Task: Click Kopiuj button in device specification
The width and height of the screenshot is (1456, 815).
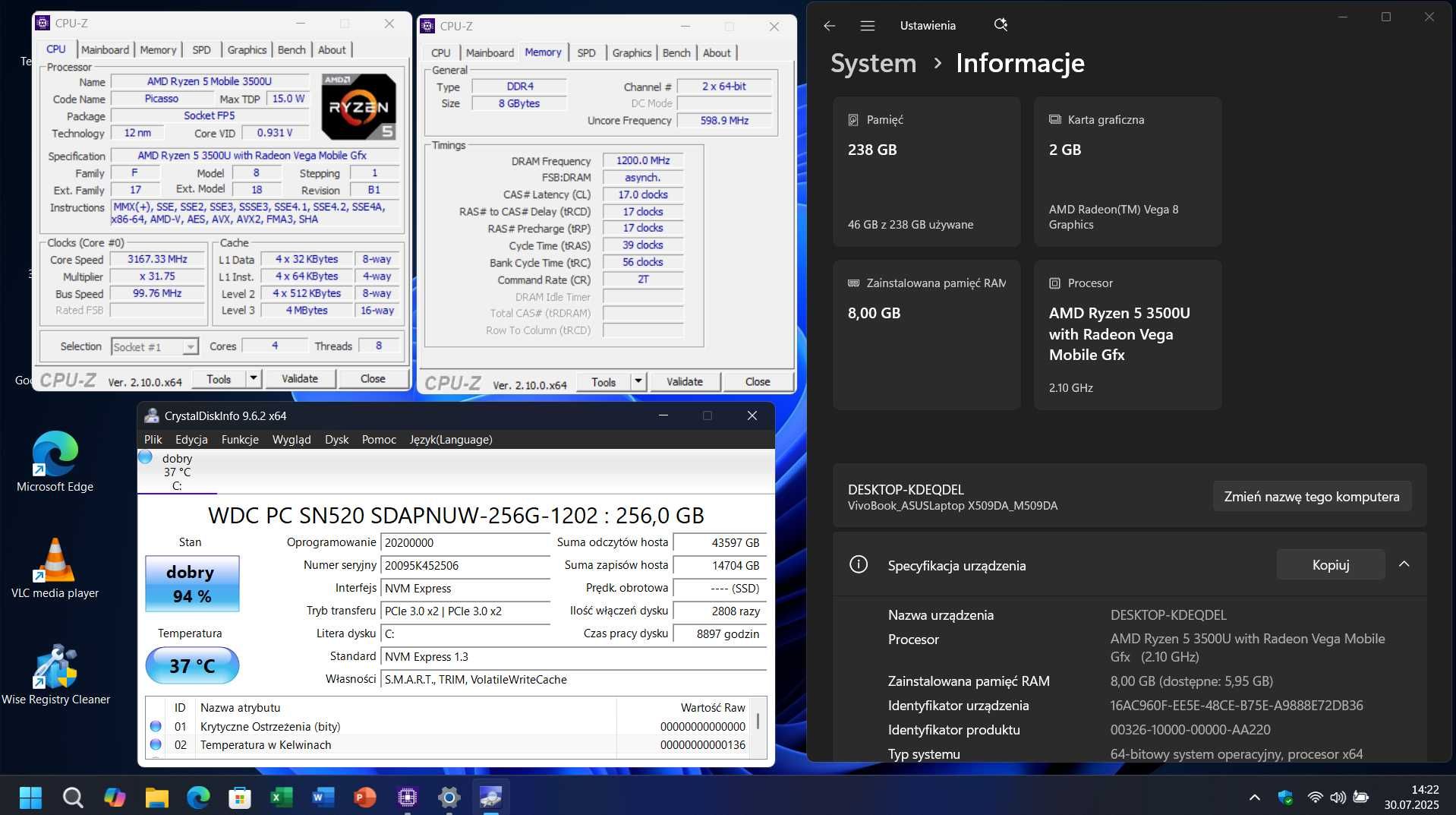Action: click(x=1331, y=564)
